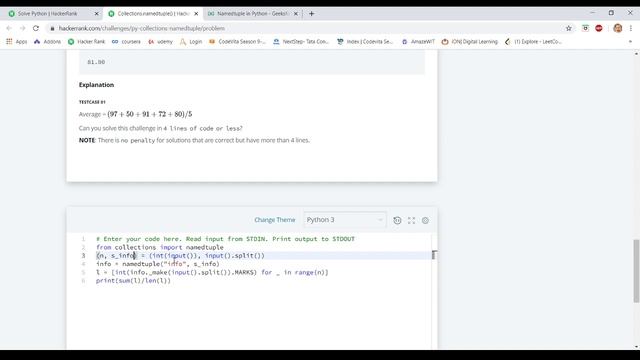
Task: Click the scrollbar up arrow
Action: tap(636, 53)
